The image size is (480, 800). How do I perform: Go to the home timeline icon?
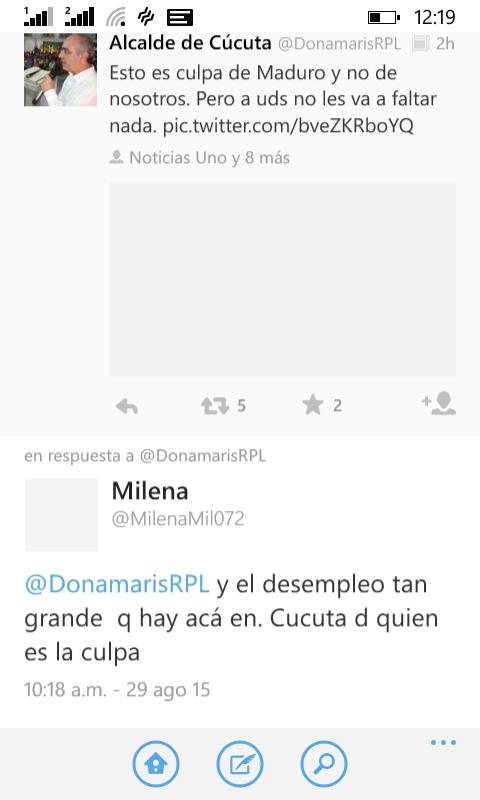point(156,764)
